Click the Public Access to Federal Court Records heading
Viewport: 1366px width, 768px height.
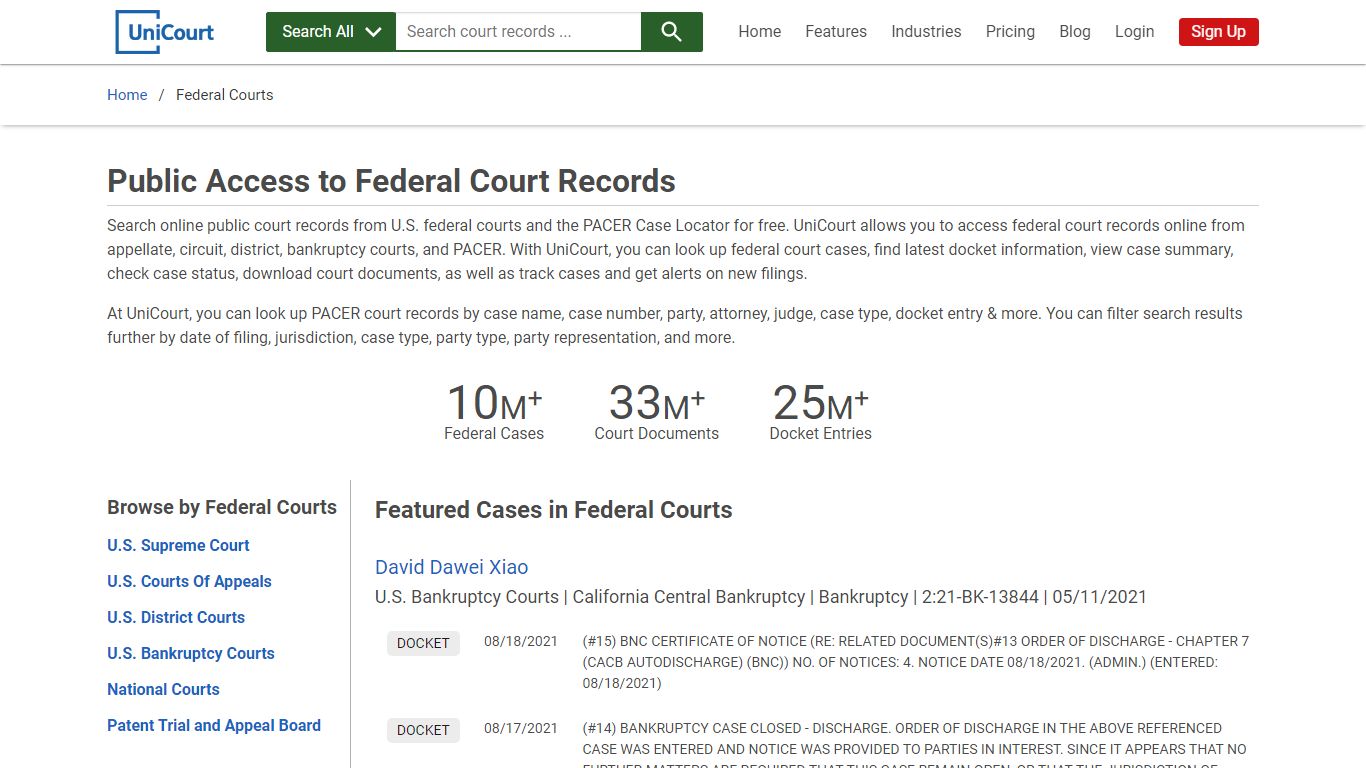click(391, 181)
